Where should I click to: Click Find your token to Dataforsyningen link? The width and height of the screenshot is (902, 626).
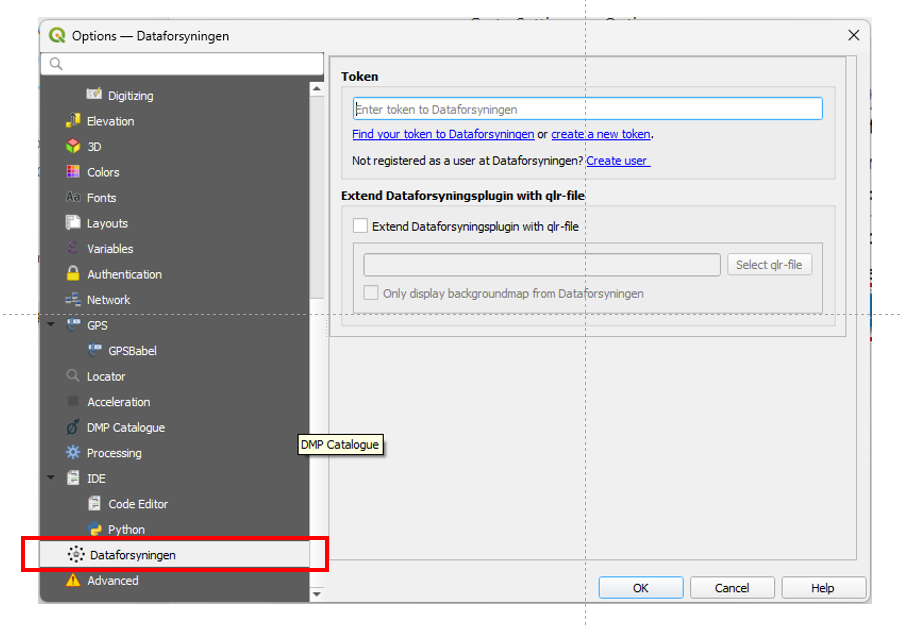point(443,134)
